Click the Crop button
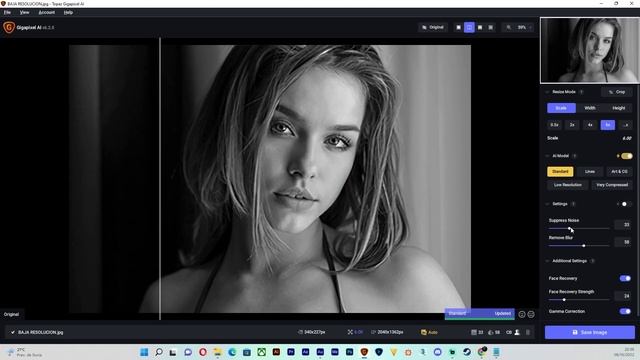 click(x=617, y=92)
